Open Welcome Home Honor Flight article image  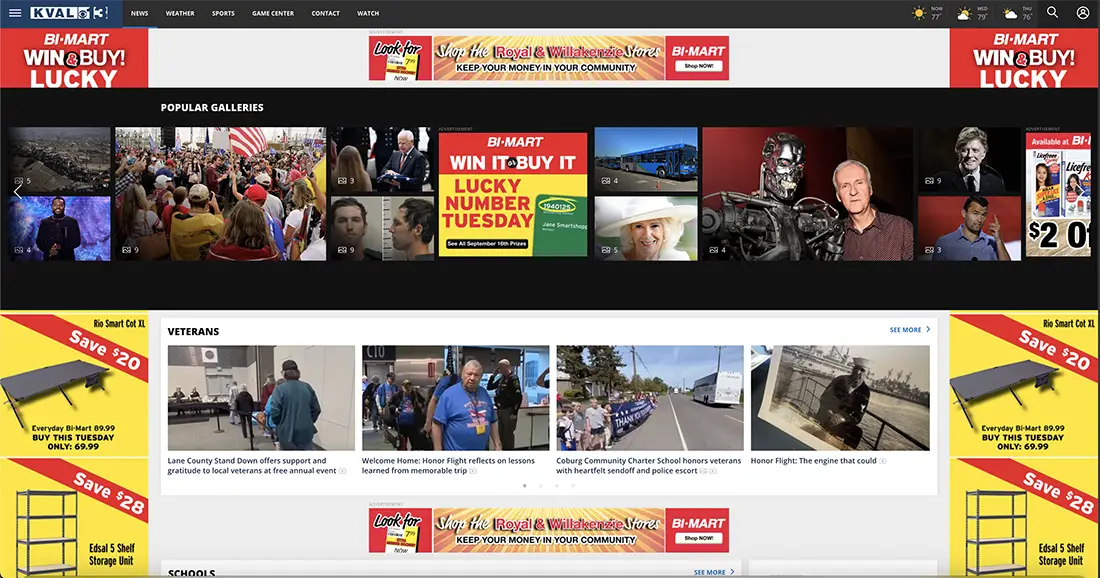tap(455, 398)
